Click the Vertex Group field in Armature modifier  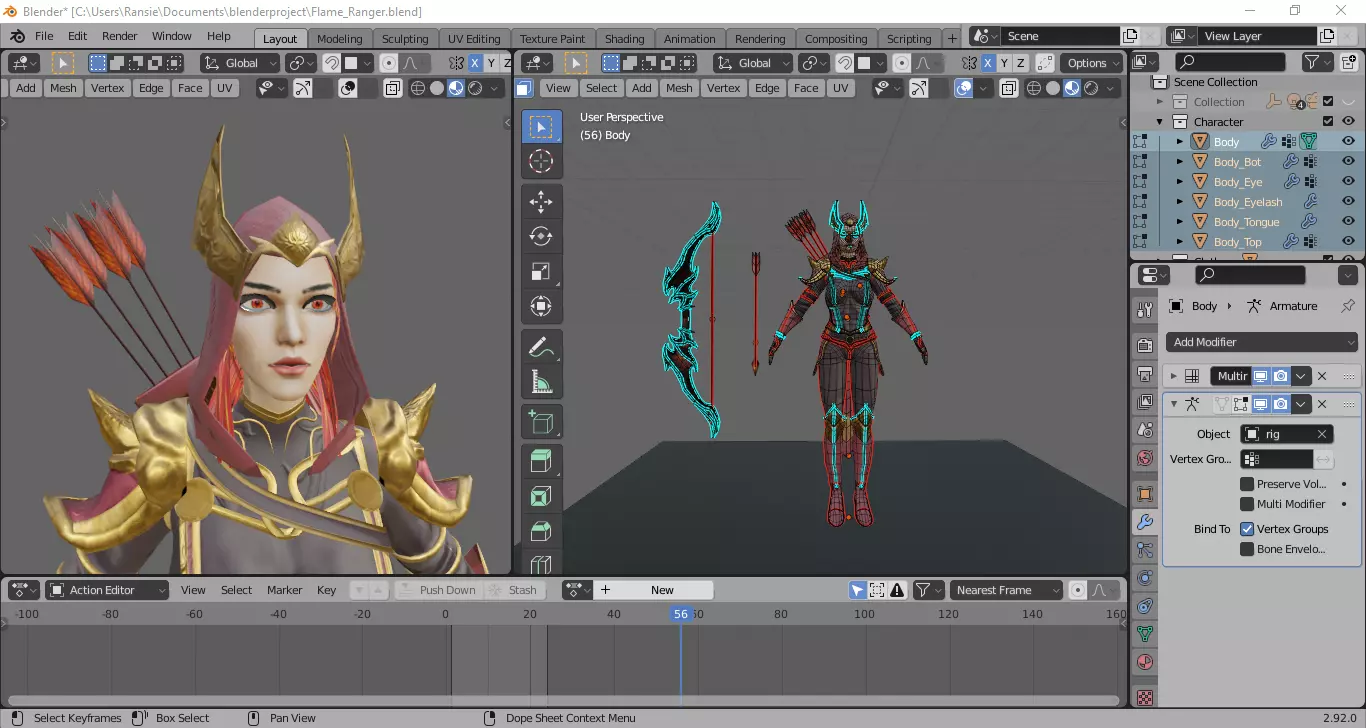[1277, 459]
